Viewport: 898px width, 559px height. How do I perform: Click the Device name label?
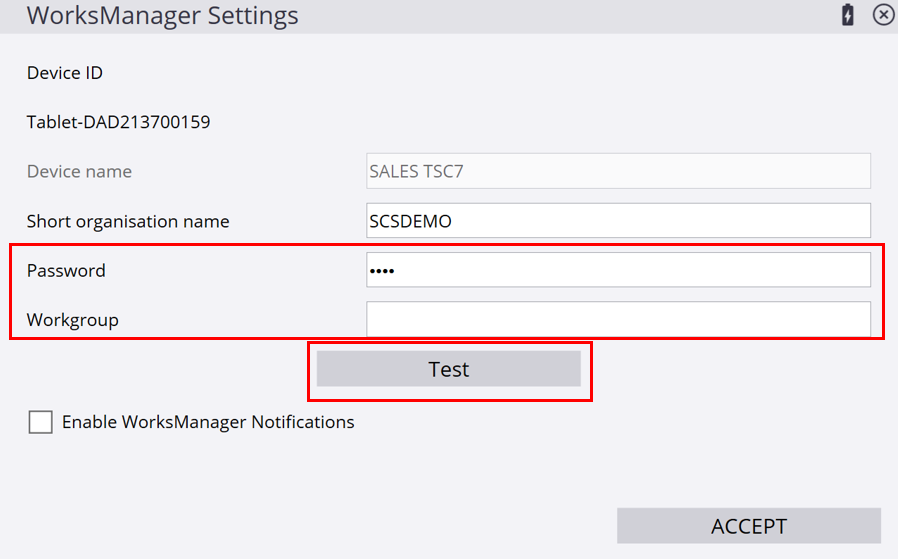pyautogui.click(x=80, y=171)
